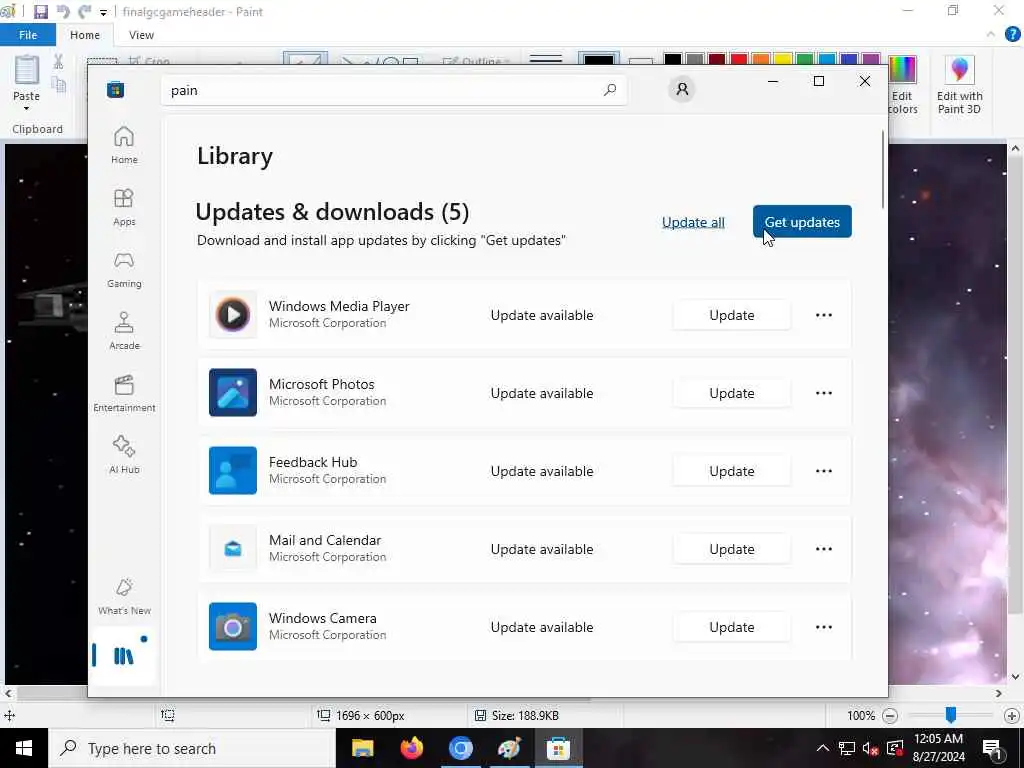Click Paste icon in Paint ribbon
1024x768 pixels.
[27, 70]
